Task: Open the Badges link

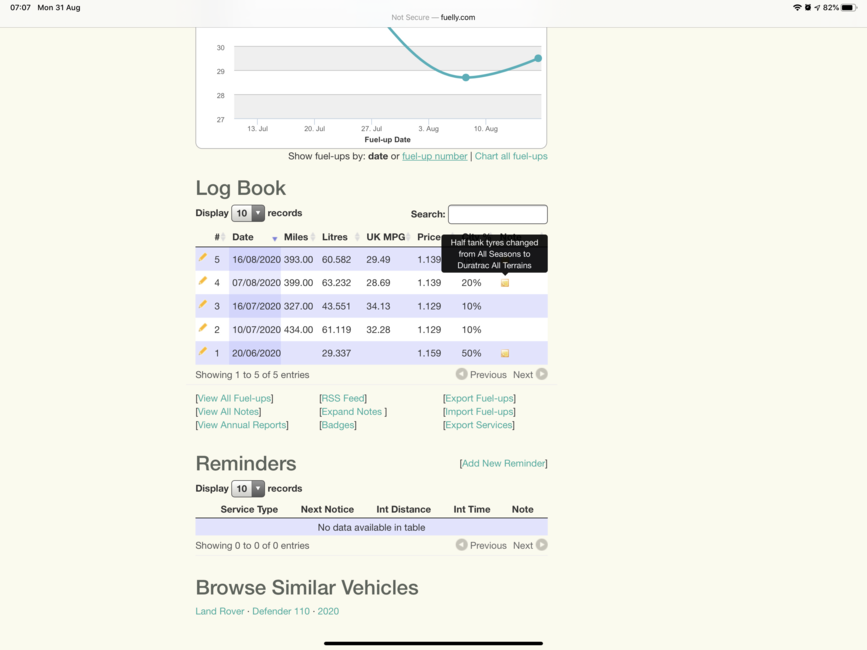Action: 338,425
